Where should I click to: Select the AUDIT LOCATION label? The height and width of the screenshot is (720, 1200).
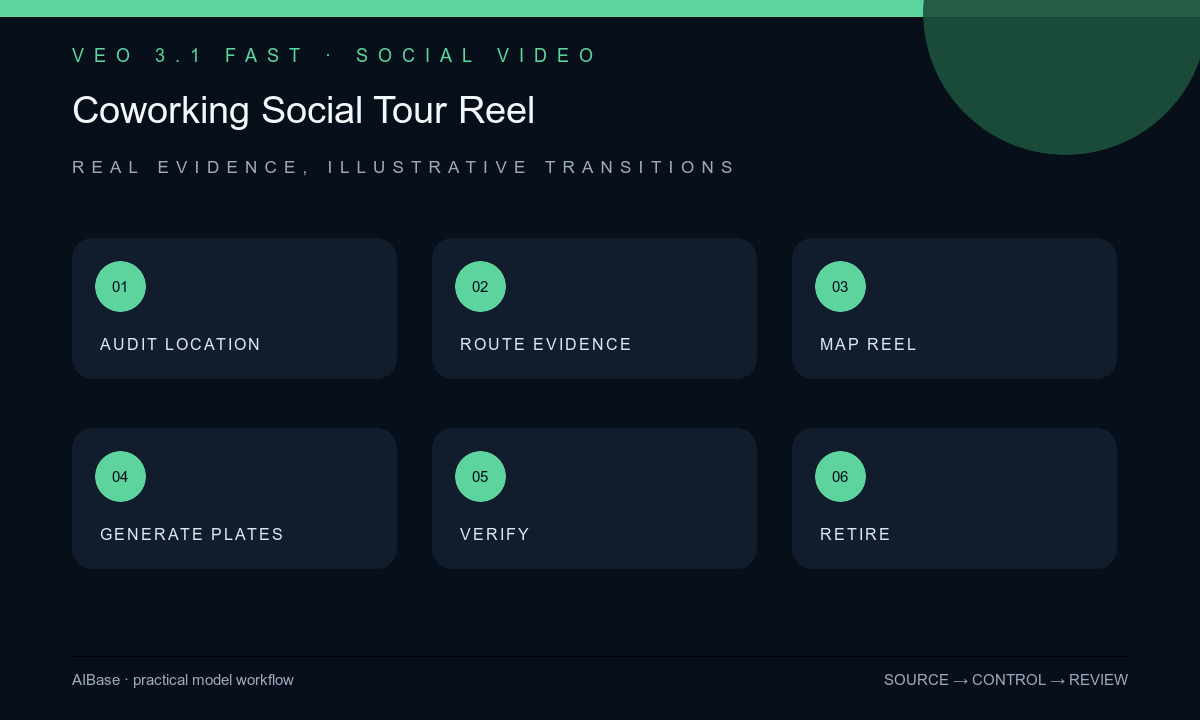180,344
